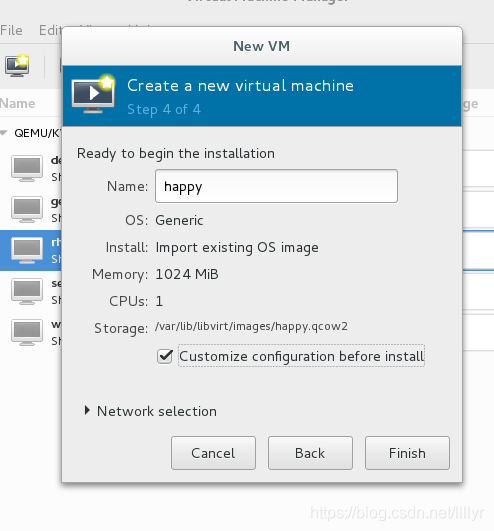494x531 pixels.
Task: Select the second VM monitor icon in list
Action: (27, 209)
